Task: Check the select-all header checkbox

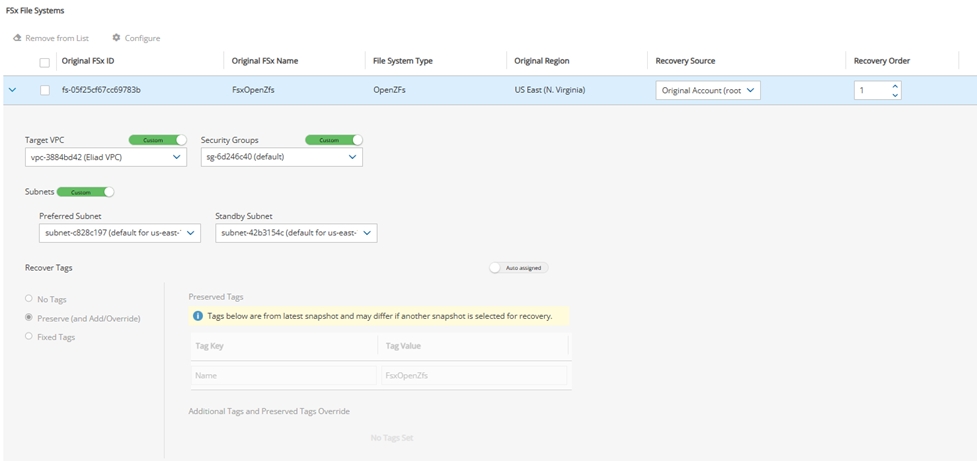Action: 44,62
